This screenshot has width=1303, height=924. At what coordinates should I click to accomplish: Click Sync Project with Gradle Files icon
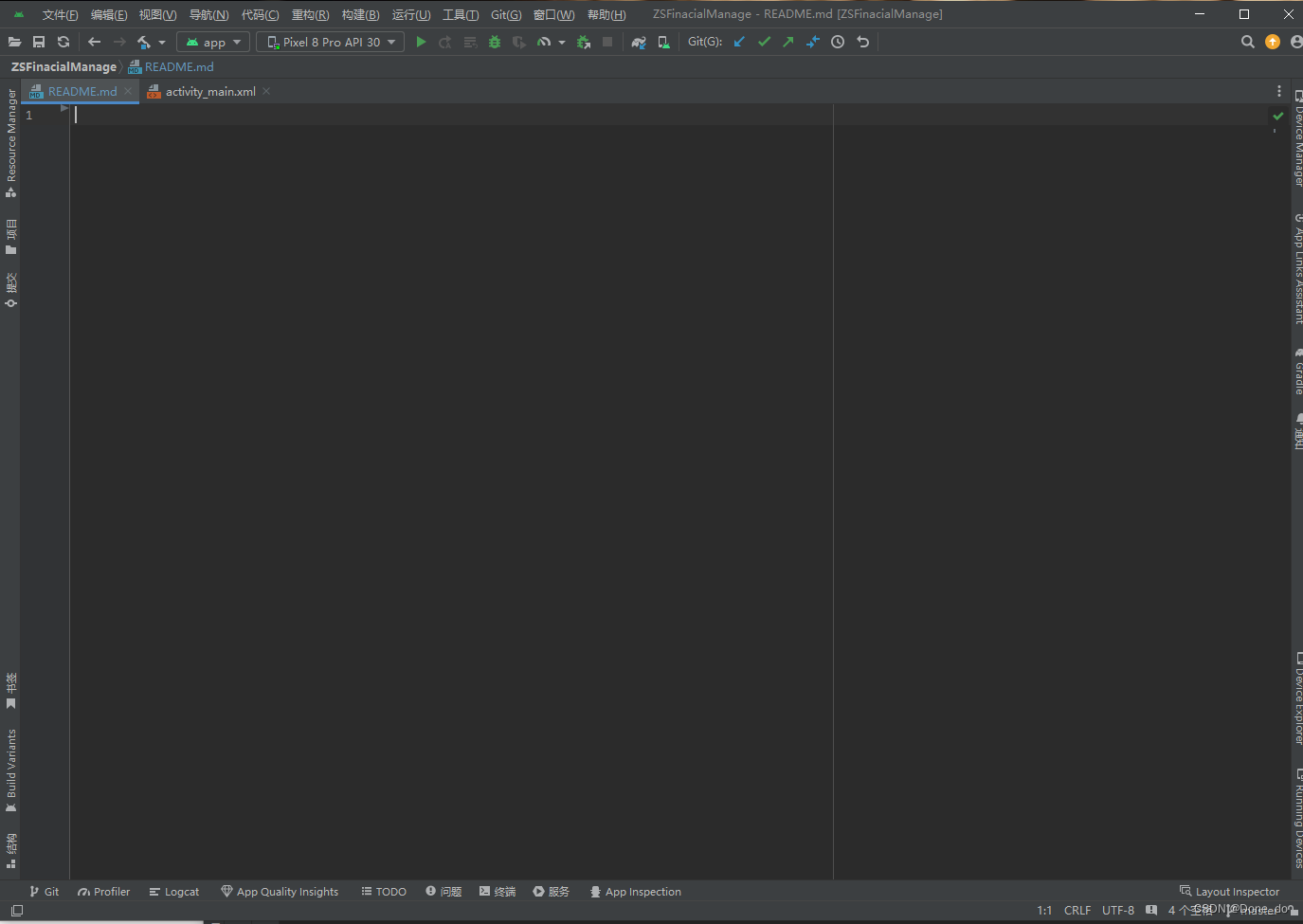click(639, 42)
